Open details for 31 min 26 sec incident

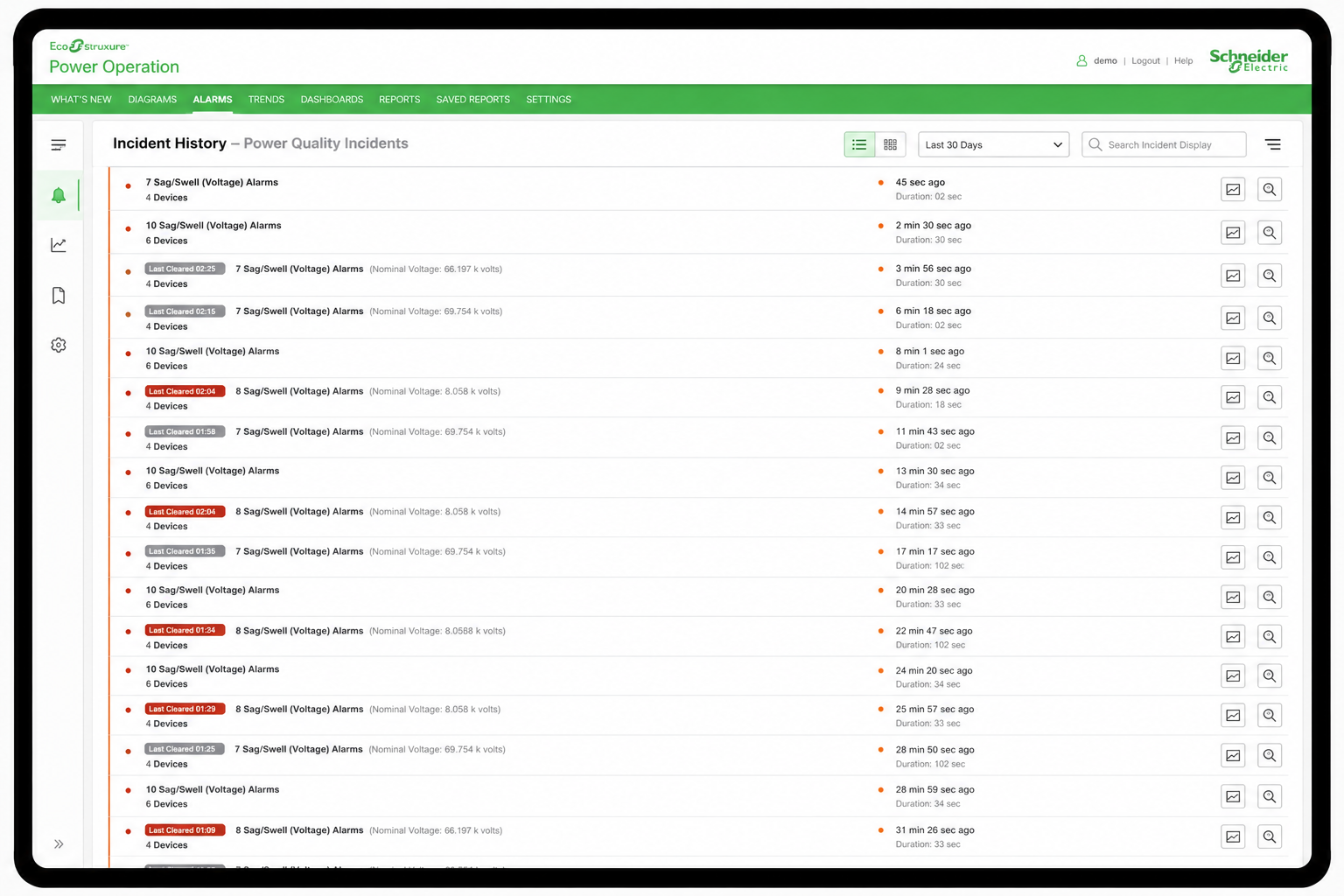(1270, 836)
